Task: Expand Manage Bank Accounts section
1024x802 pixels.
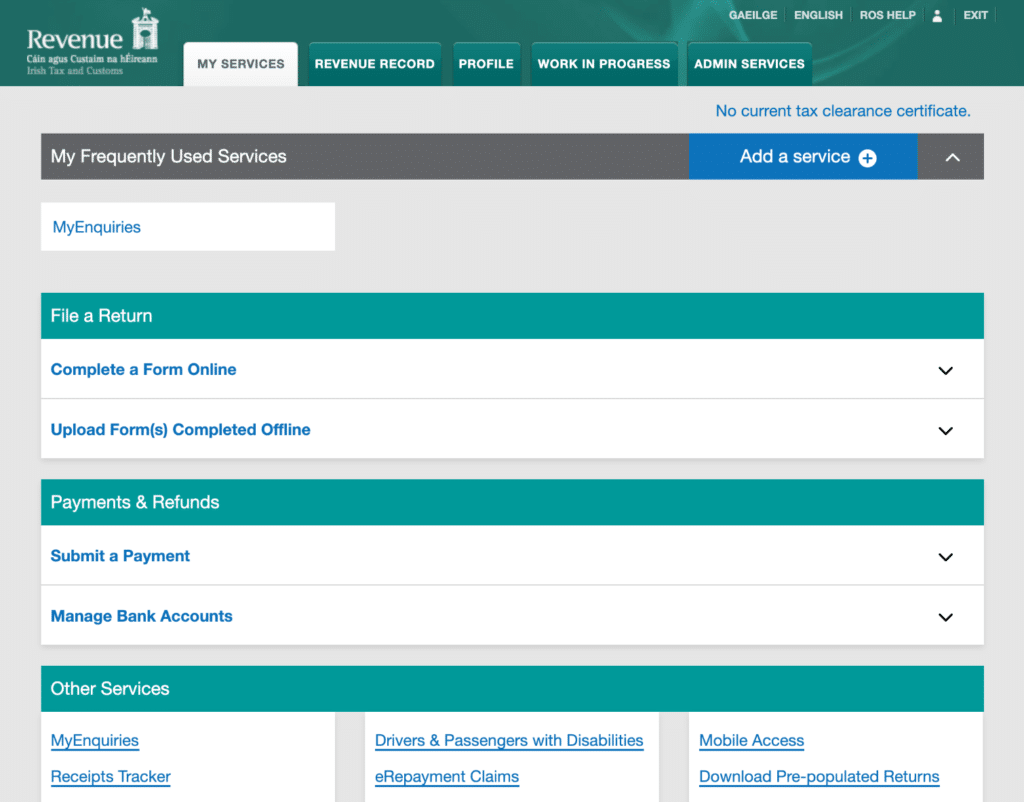Action: pos(945,617)
